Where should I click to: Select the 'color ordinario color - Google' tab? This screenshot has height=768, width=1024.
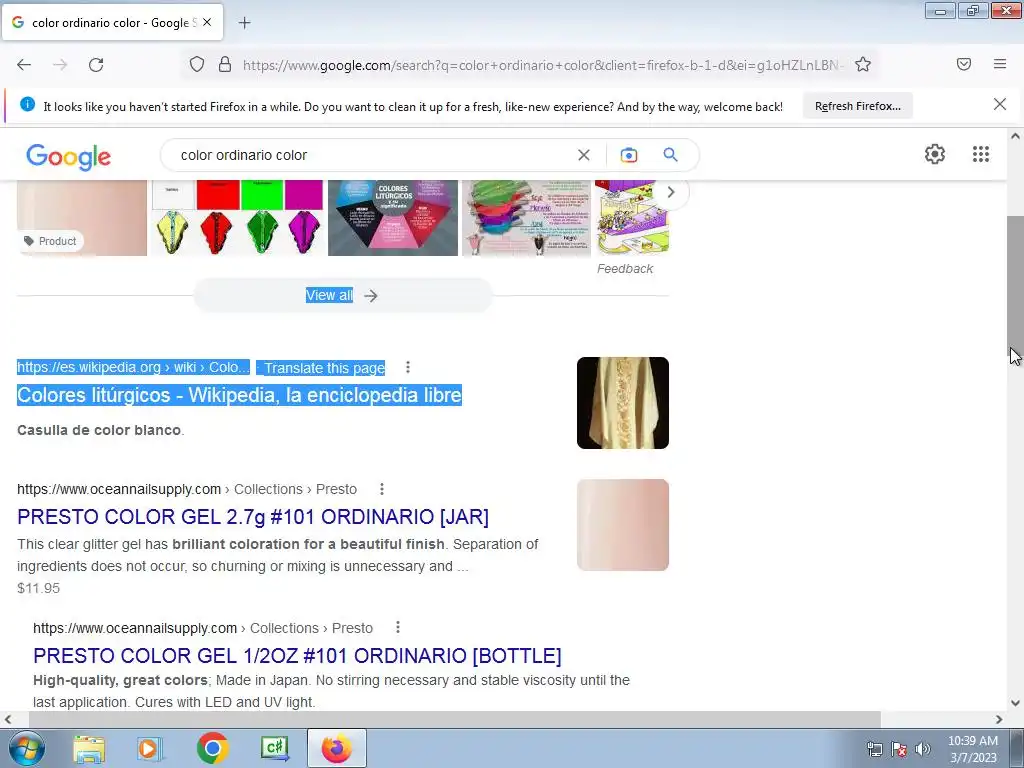[112, 22]
